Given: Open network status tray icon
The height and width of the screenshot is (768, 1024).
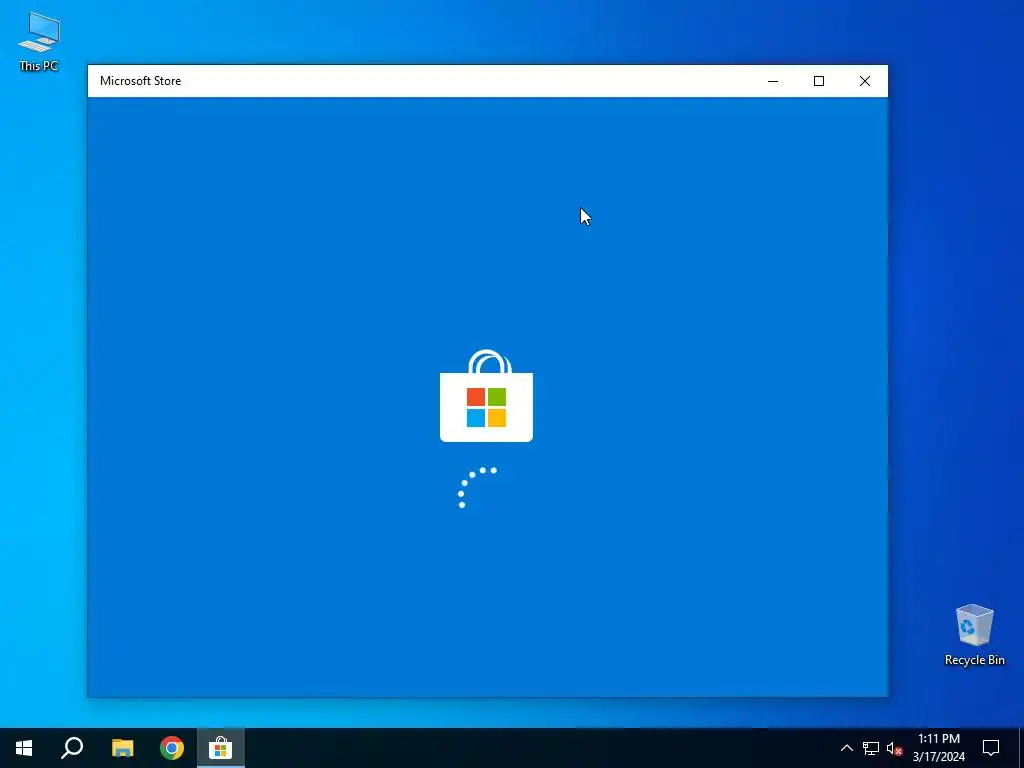Looking at the screenshot, I should pos(871,748).
